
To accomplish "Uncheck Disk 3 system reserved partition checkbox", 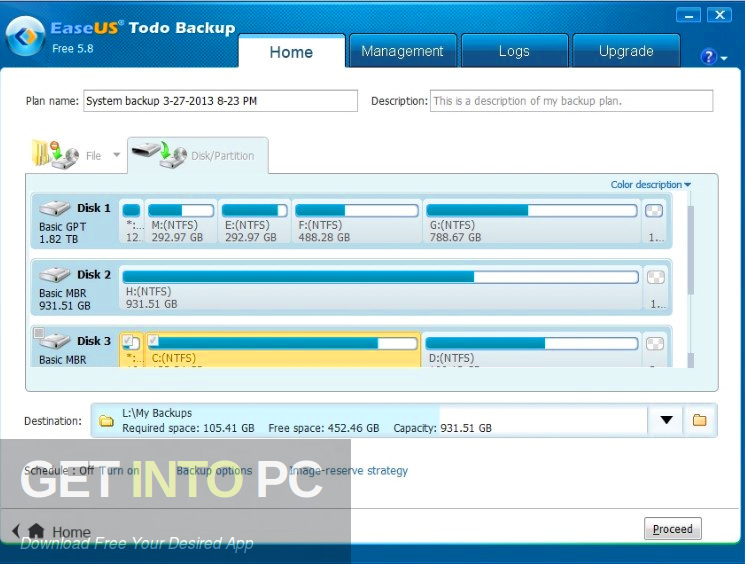I will 127,340.
